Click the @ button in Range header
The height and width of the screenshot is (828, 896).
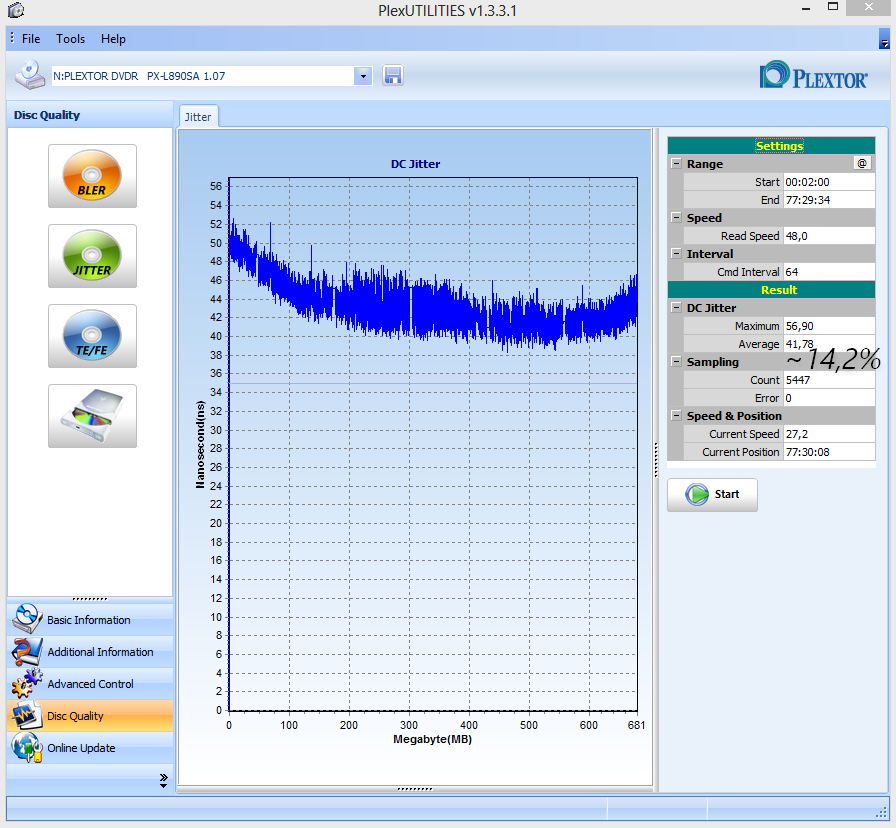(x=862, y=163)
